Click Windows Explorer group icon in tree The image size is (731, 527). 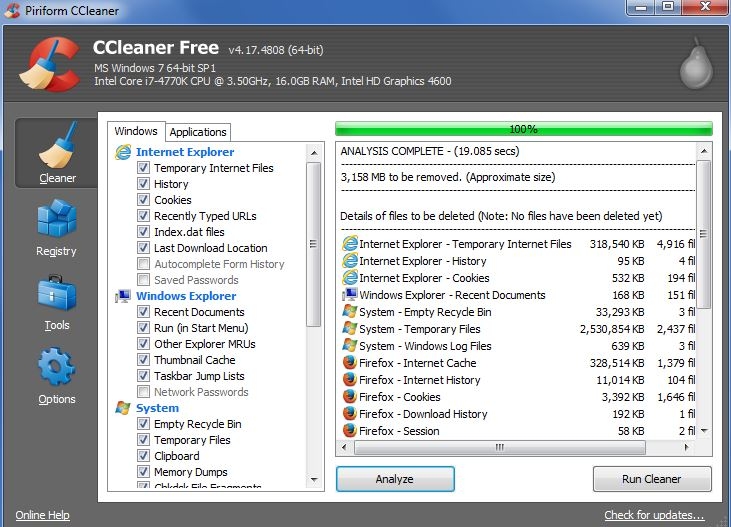[123, 296]
